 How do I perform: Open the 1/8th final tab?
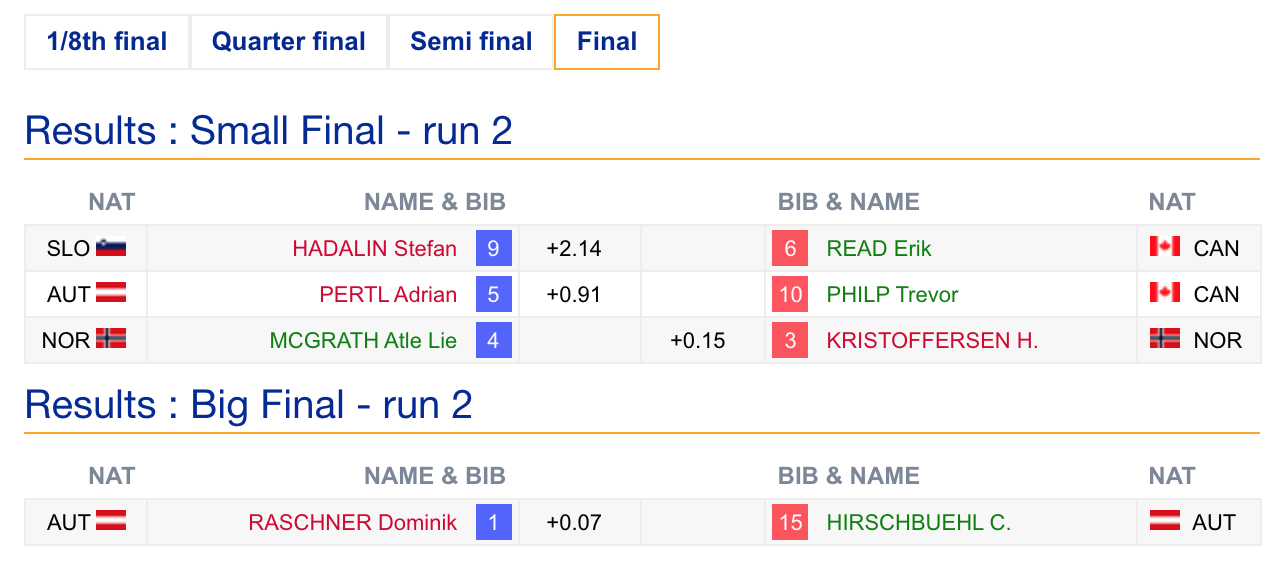[x=107, y=42]
